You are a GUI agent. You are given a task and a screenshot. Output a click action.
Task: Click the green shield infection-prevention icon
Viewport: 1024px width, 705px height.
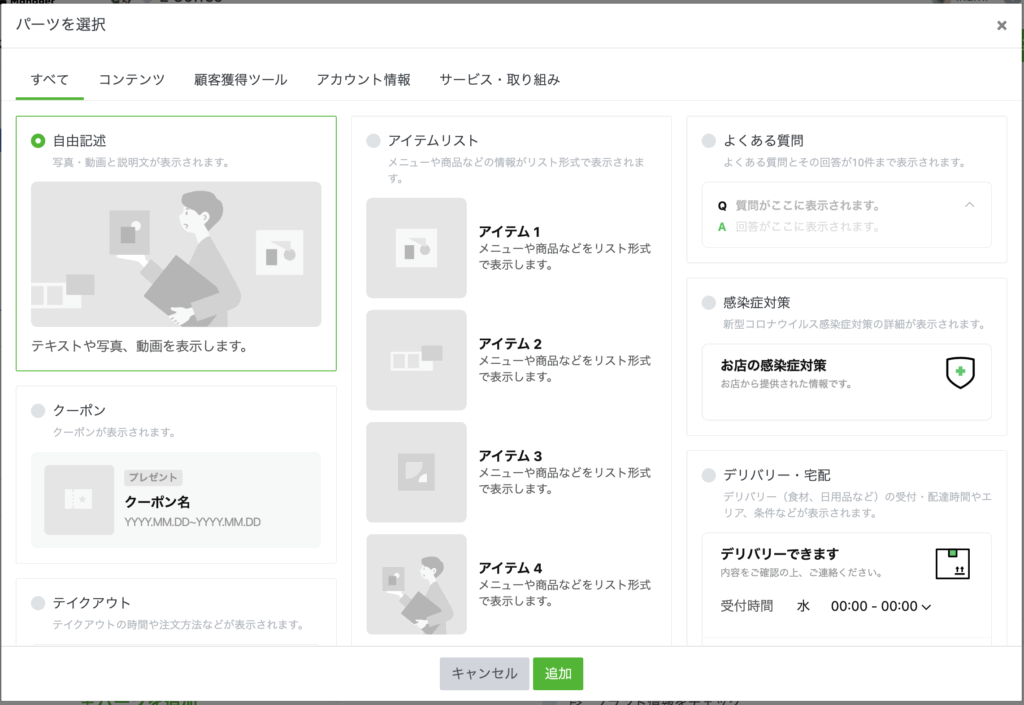(x=960, y=372)
